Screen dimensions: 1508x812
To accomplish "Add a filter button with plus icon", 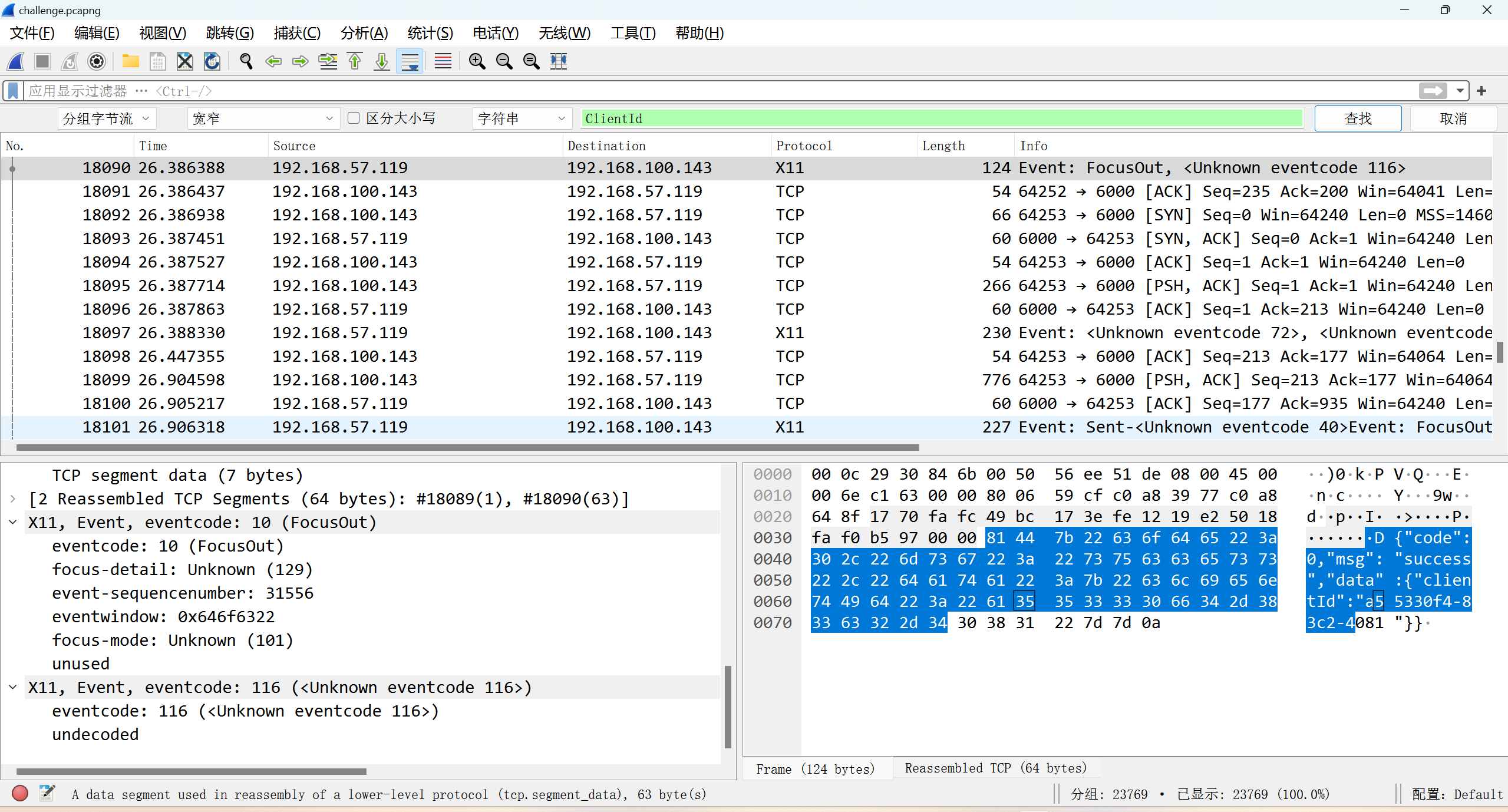I will click(x=1481, y=91).
